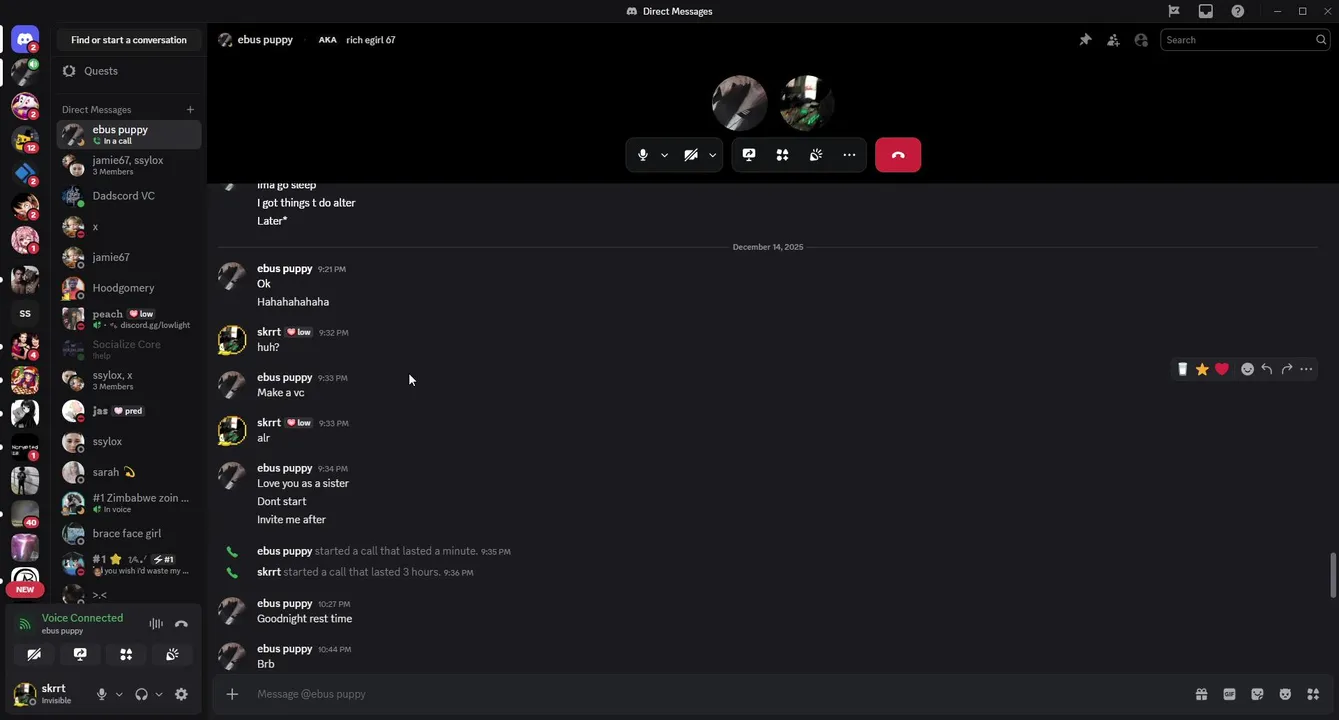
Task: Show user profile panel icon
Action: pyautogui.click(x=1141, y=40)
